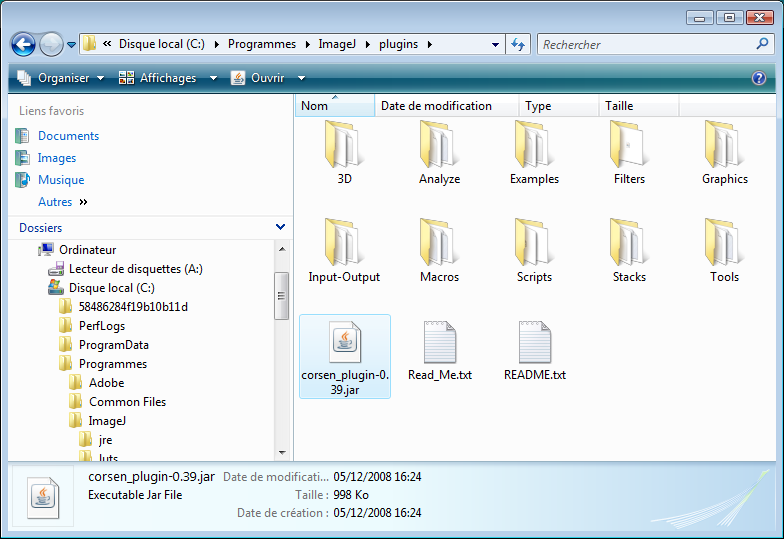784x539 pixels.
Task: Select the Input-Output folder
Action: coord(344,250)
